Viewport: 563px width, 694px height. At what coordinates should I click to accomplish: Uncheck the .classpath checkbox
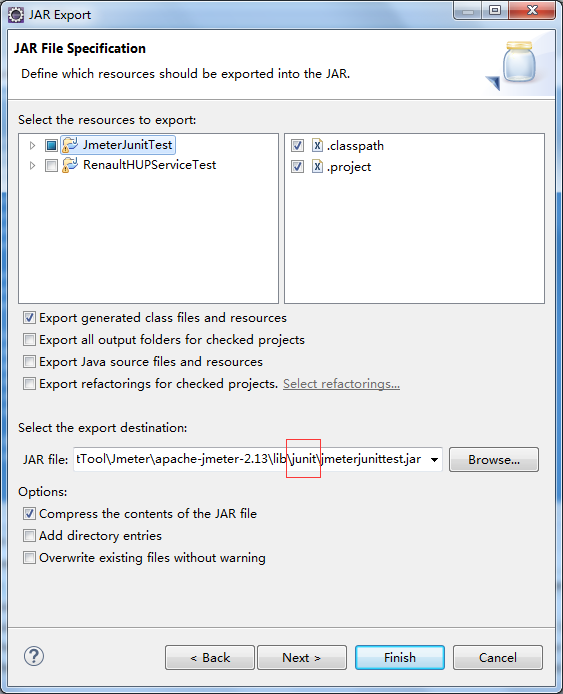click(297, 145)
